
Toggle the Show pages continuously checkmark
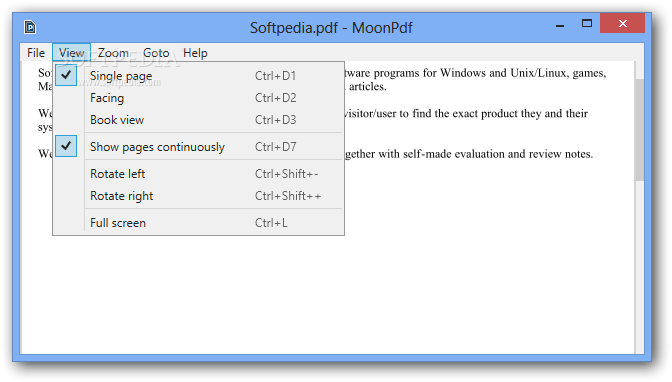[66, 146]
